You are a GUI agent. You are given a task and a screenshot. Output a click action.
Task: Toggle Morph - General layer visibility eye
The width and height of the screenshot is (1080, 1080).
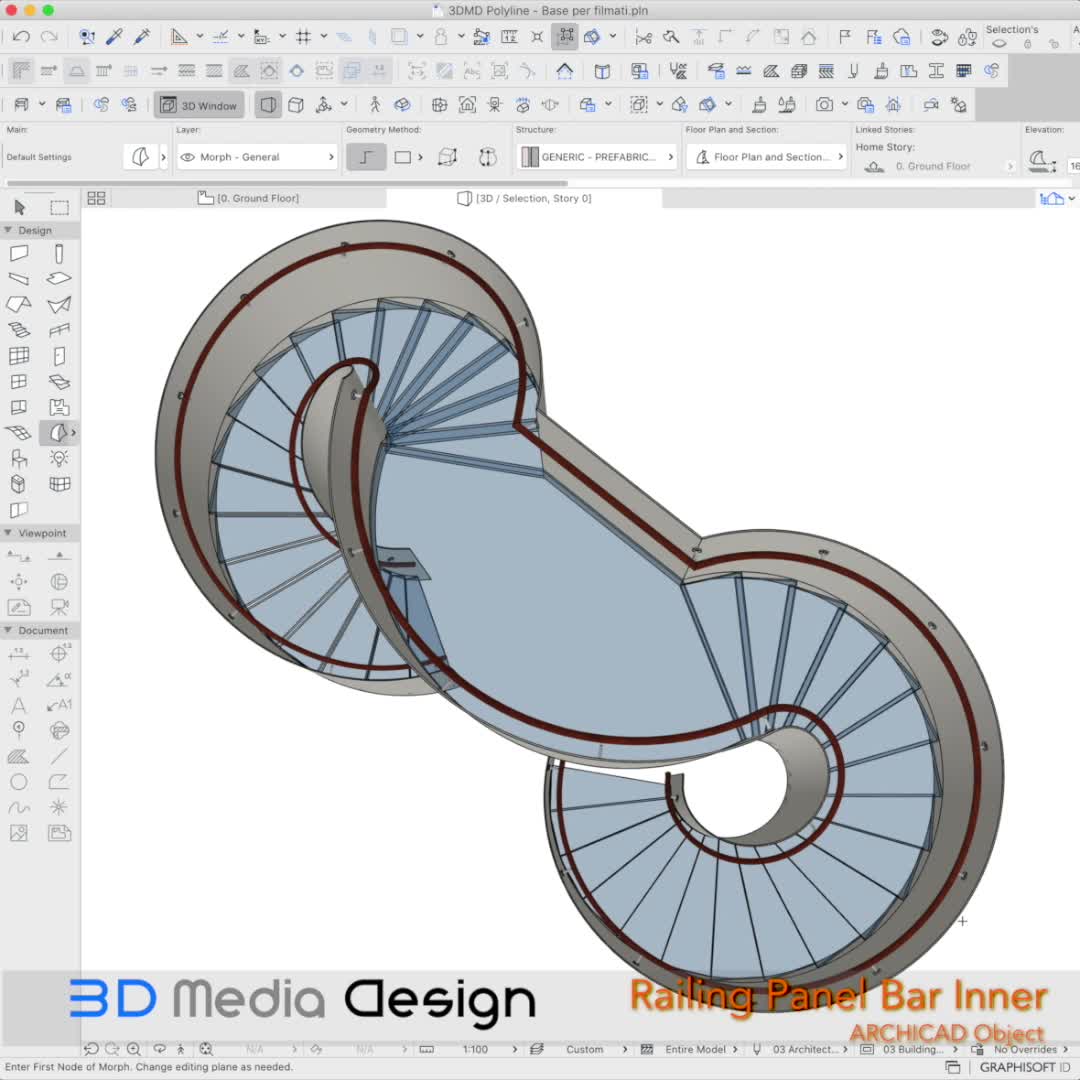187,157
